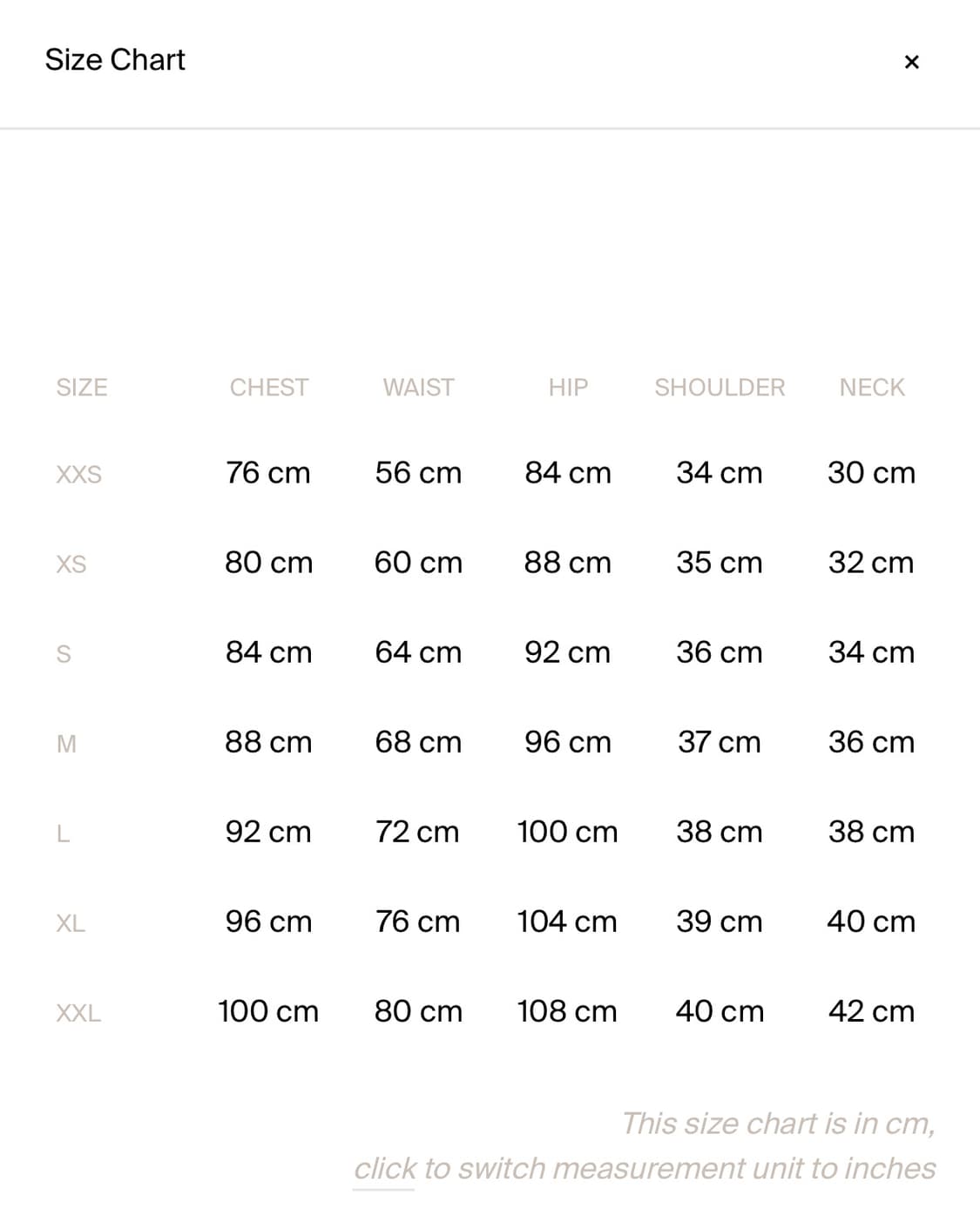Click the M size row label
The height and width of the screenshot is (1222, 980).
click(66, 744)
